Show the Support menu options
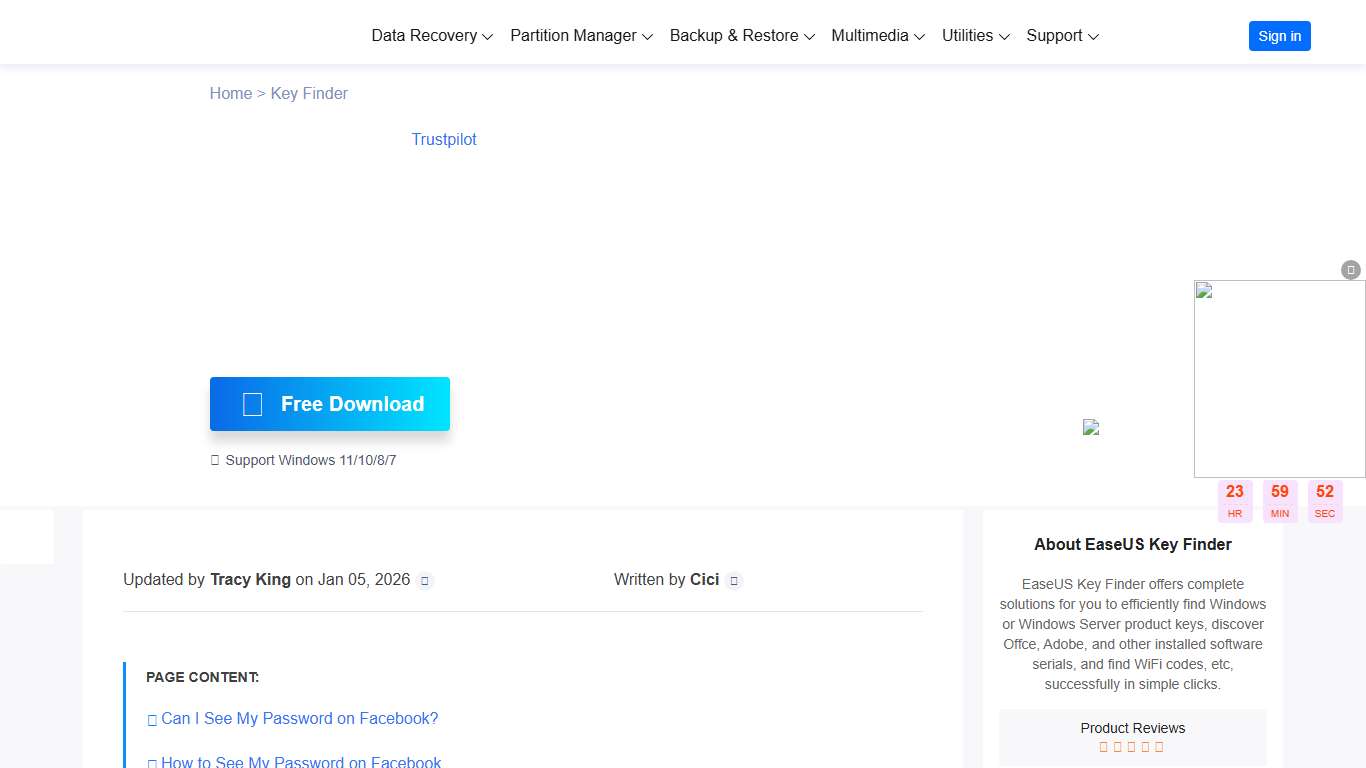Screen dimensions: 1366x768 point(1062,36)
